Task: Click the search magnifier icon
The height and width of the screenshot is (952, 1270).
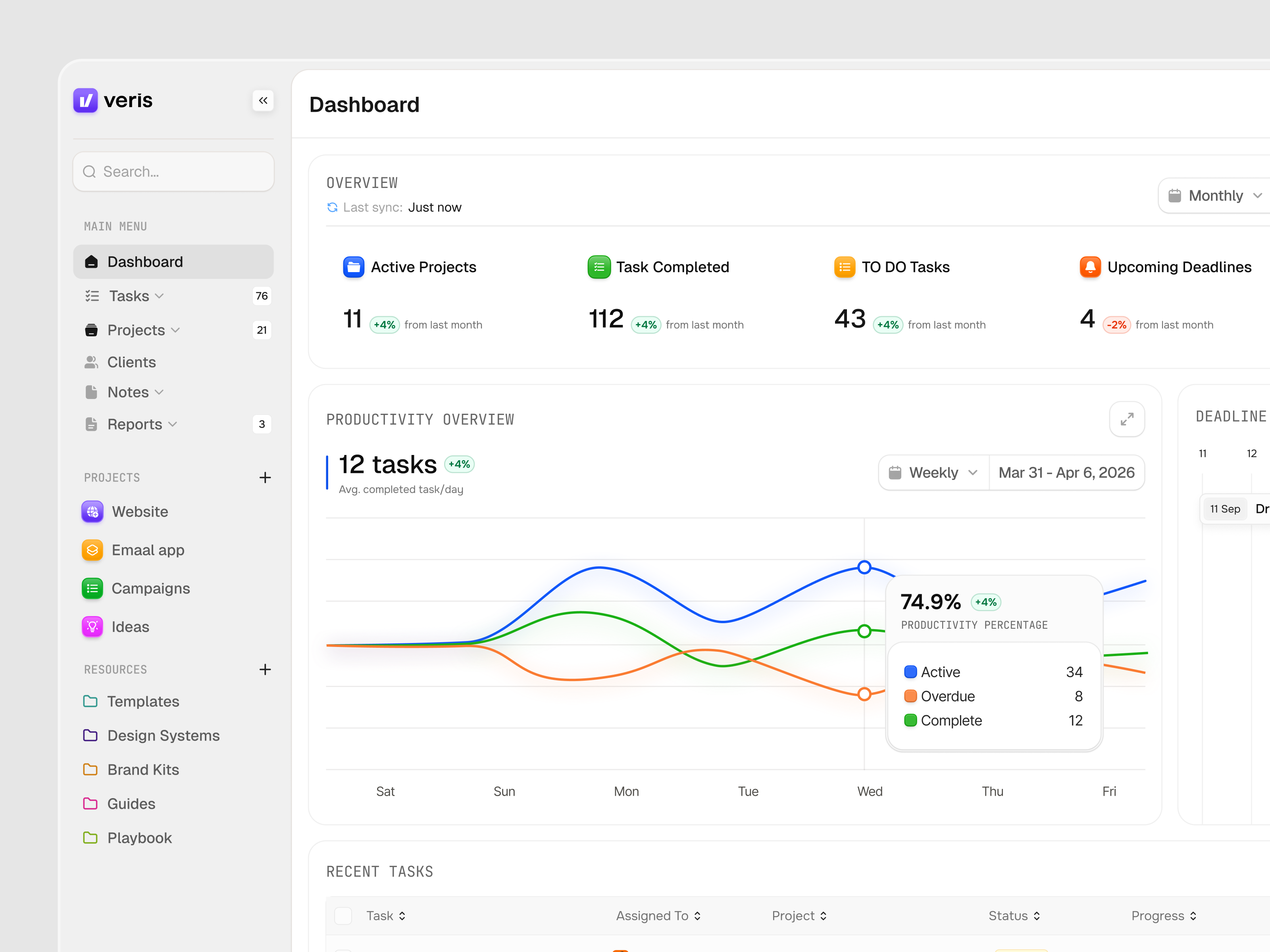Action: tap(90, 172)
